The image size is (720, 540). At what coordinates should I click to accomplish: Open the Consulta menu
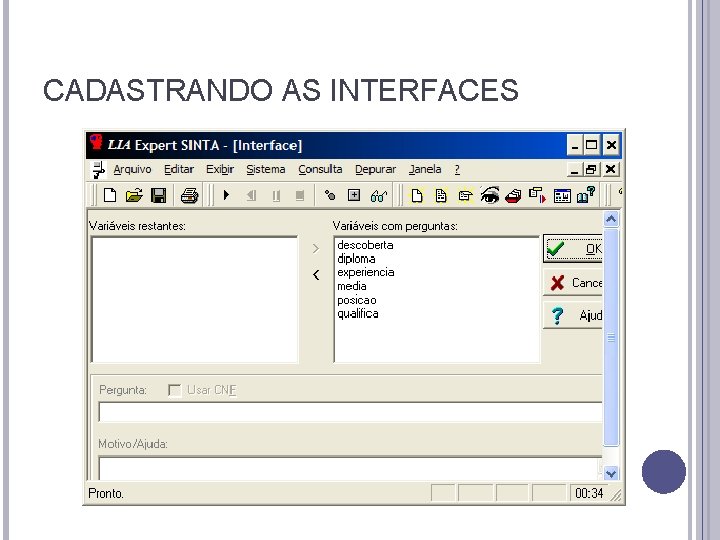[x=320, y=169]
